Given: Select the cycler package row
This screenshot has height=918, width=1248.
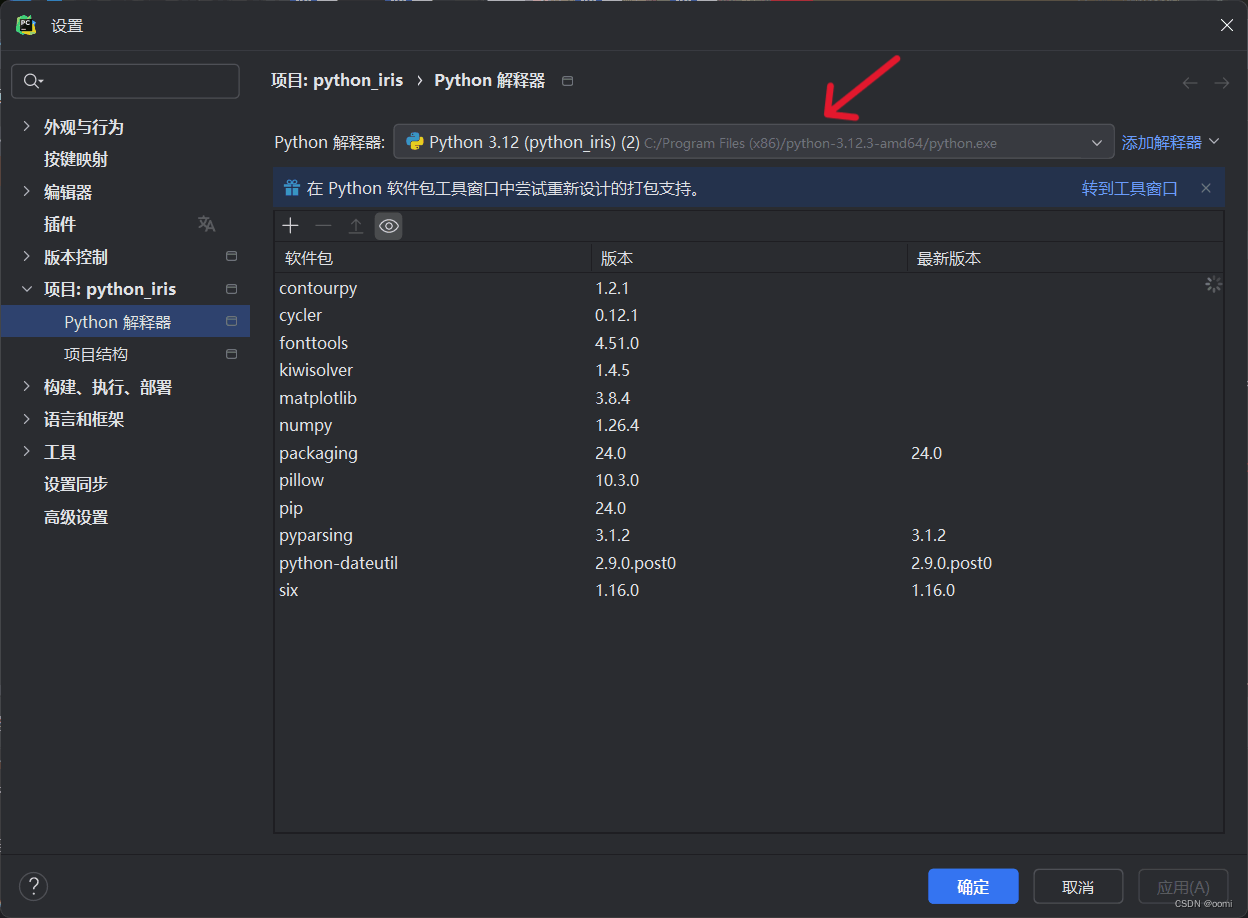Looking at the screenshot, I should coord(749,315).
